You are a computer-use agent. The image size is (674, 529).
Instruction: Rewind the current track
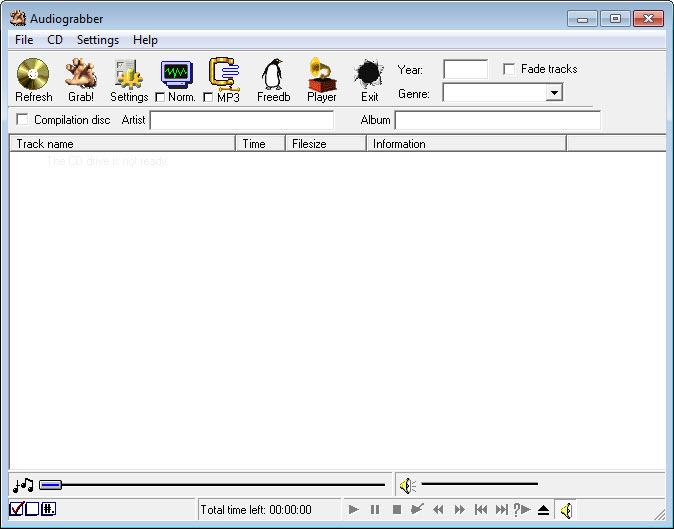click(x=438, y=510)
